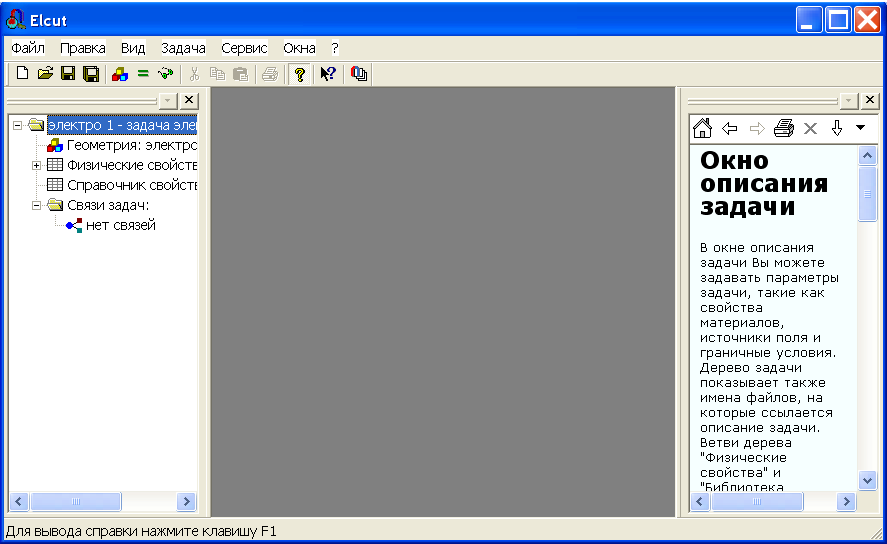The height and width of the screenshot is (544, 887).
Task: Click the help panel's right scroll arrow
Action: (x=846, y=502)
